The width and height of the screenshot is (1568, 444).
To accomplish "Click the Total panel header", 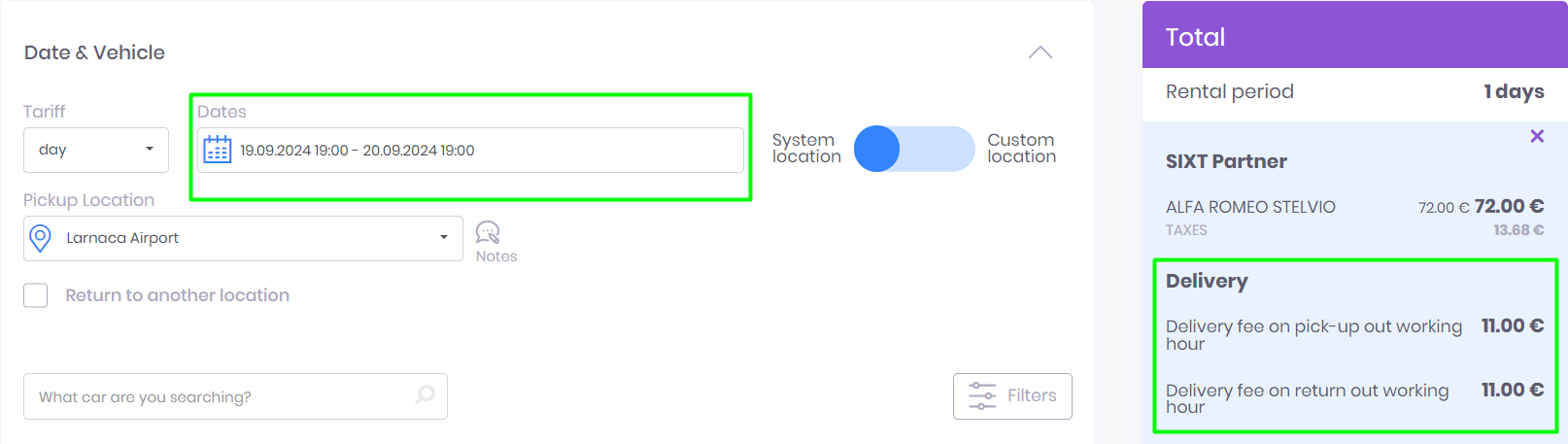I will click(1354, 37).
